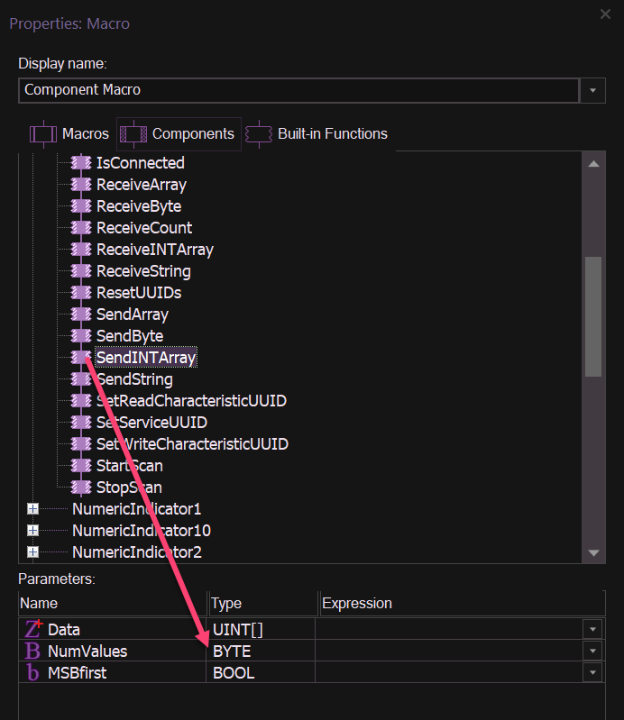Viewport: 624px width, 720px height.
Task: Expand the NumericIndicator10 tree node
Action: coord(33,531)
